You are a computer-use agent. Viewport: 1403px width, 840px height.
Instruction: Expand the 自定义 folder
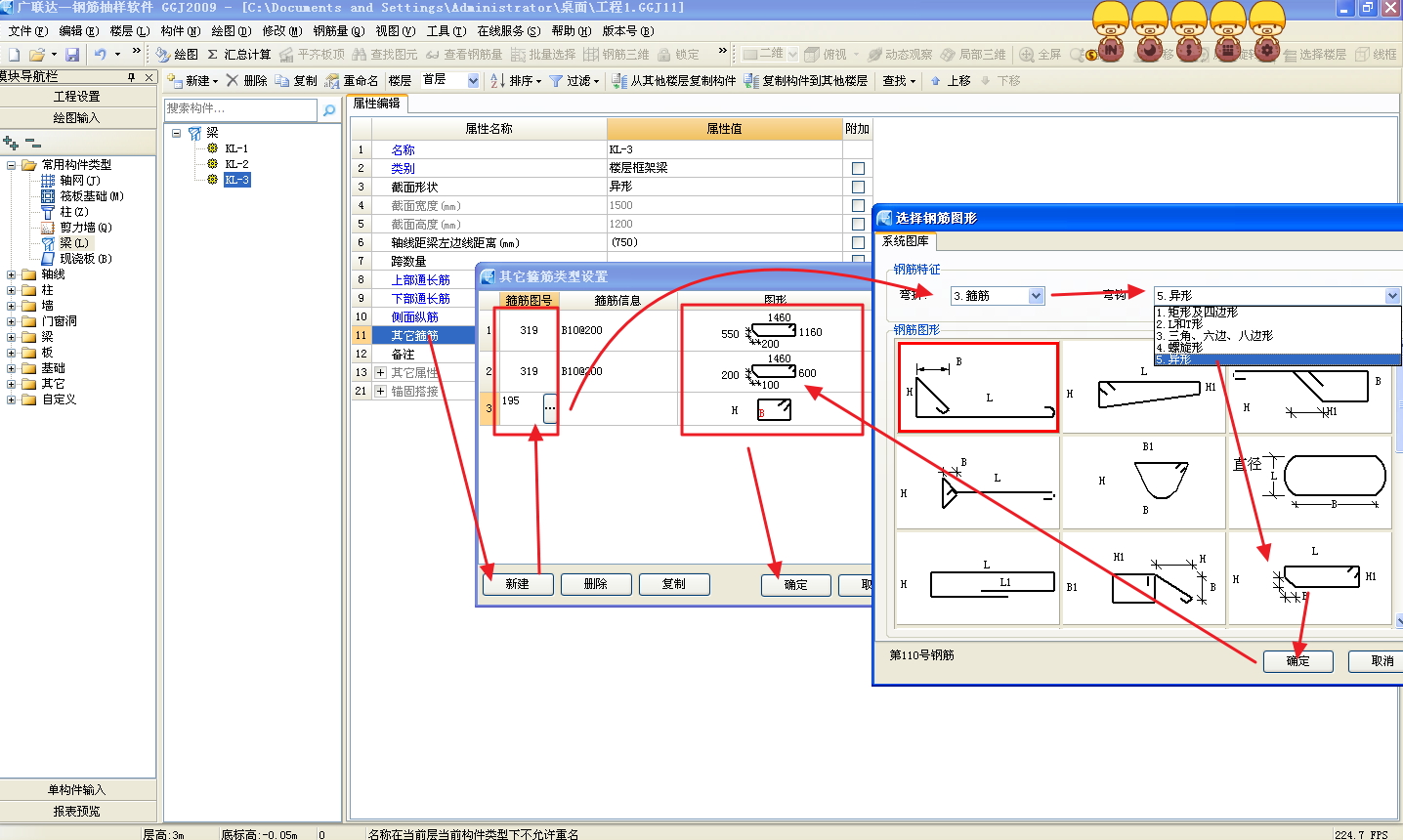click(12, 399)
